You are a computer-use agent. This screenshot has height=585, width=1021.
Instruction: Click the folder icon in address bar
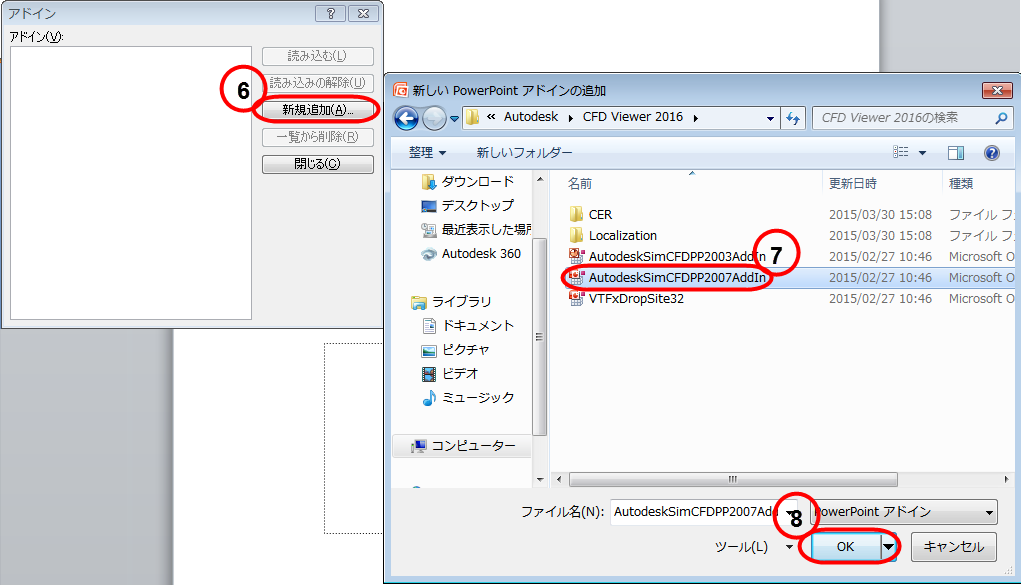coord(473,117)
